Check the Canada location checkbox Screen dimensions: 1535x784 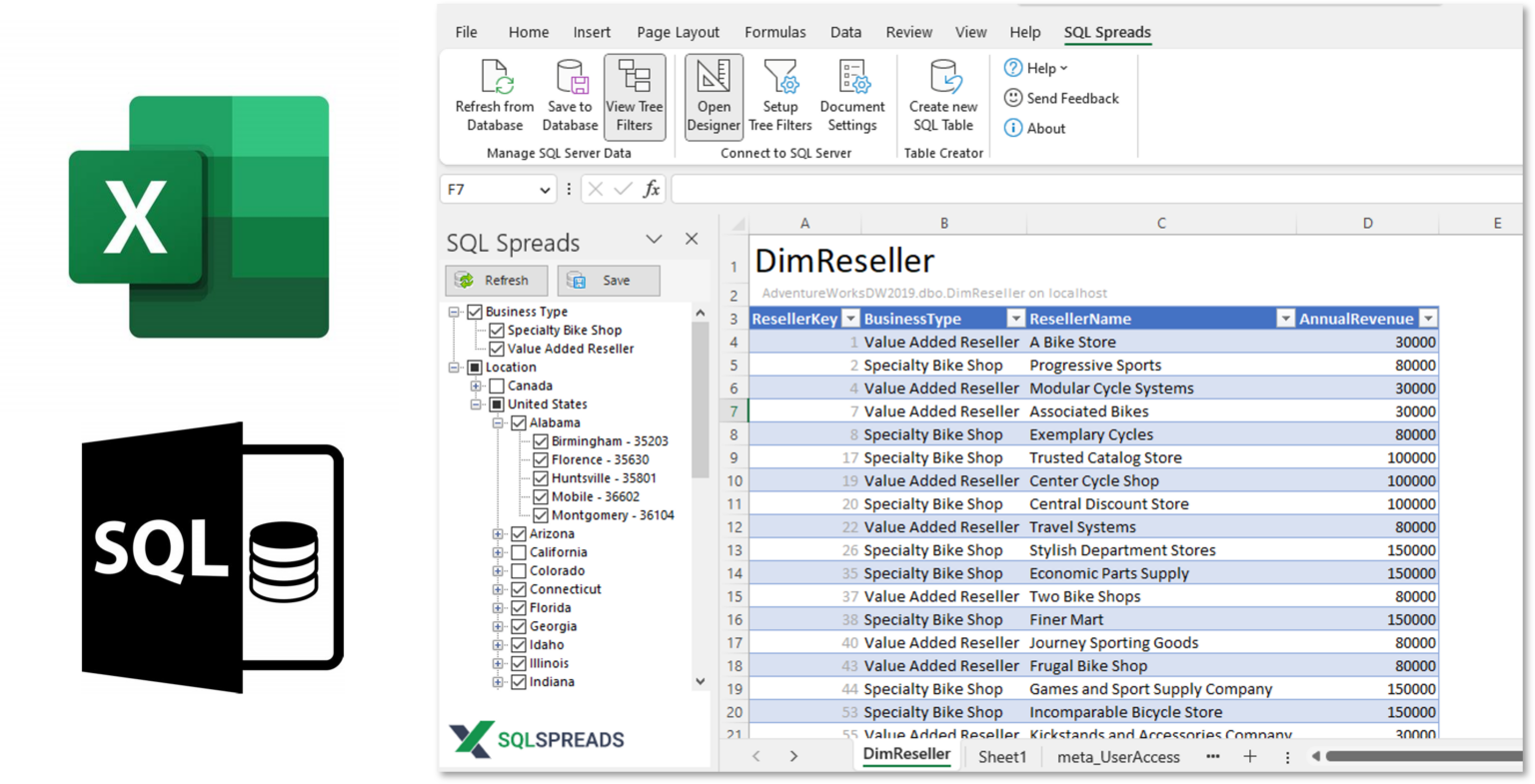pos(497,387)
